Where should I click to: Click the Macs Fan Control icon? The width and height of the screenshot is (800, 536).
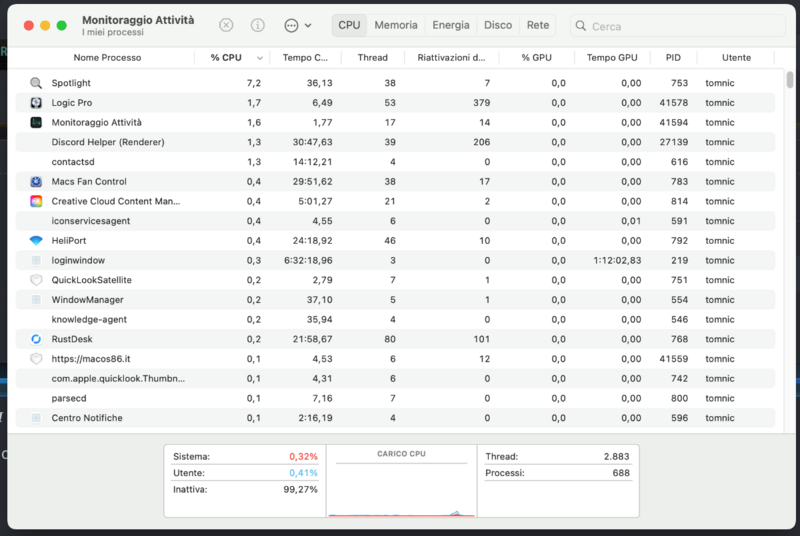[36, 182]
